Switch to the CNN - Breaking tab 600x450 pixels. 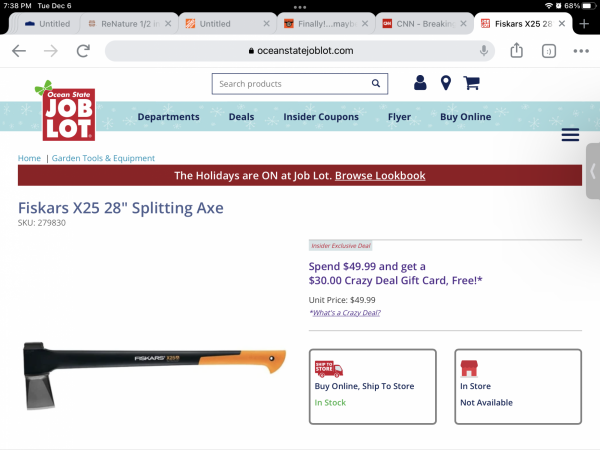(425, 24)
